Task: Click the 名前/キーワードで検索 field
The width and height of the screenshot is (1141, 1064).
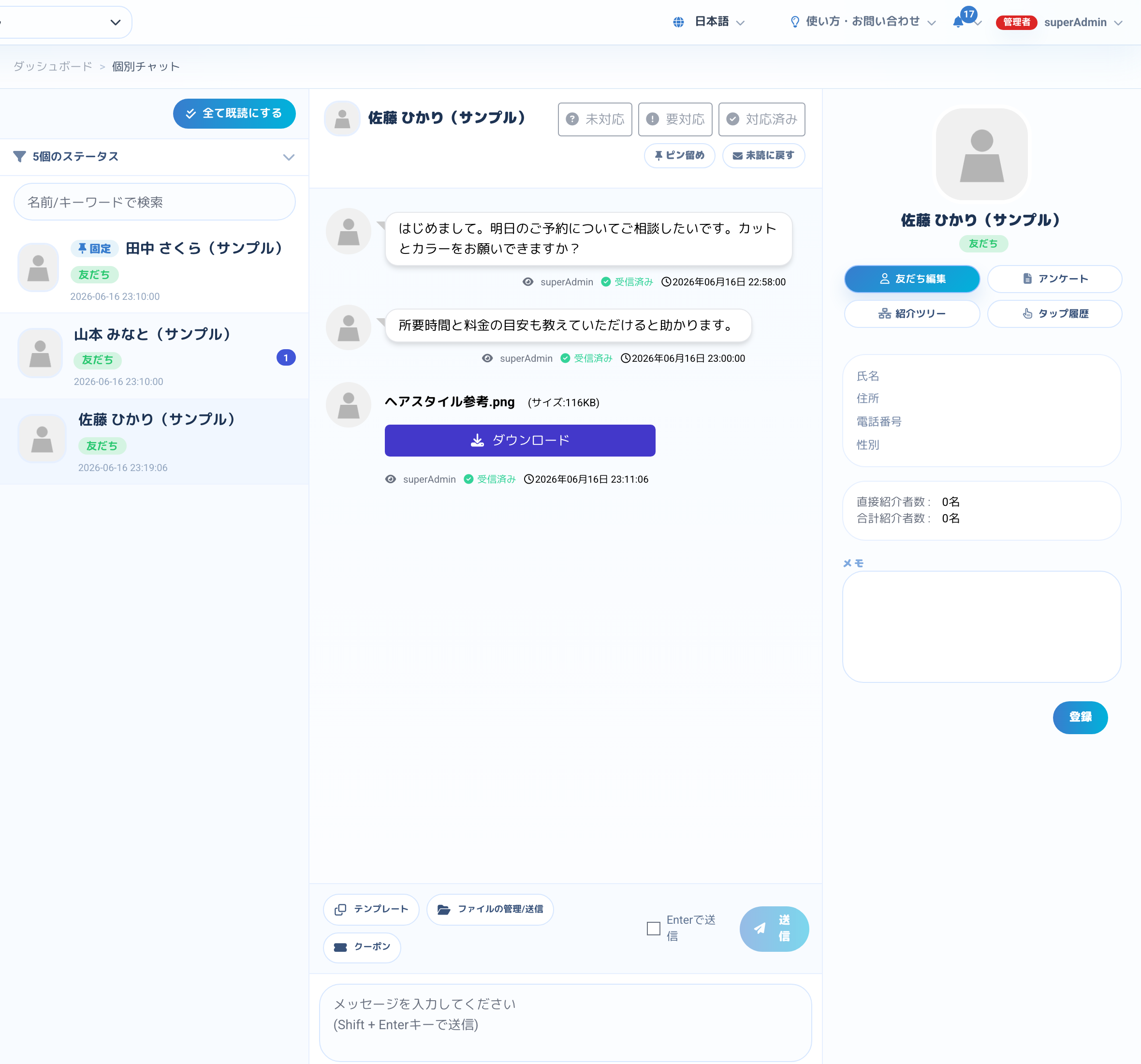Action: click(x=154, y=202)
